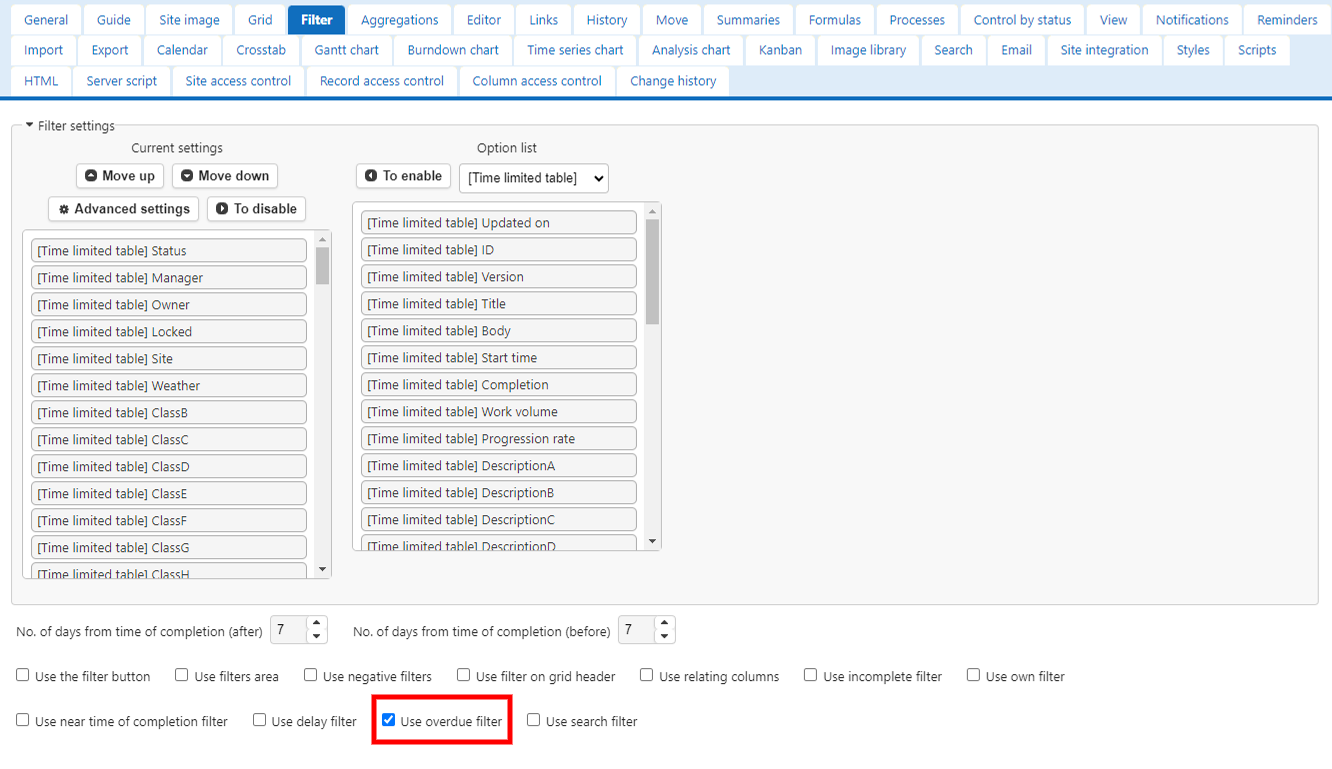Click the To enable button
The height and width of the screenshot is (769, 1332).
click(x=403, y=176)
